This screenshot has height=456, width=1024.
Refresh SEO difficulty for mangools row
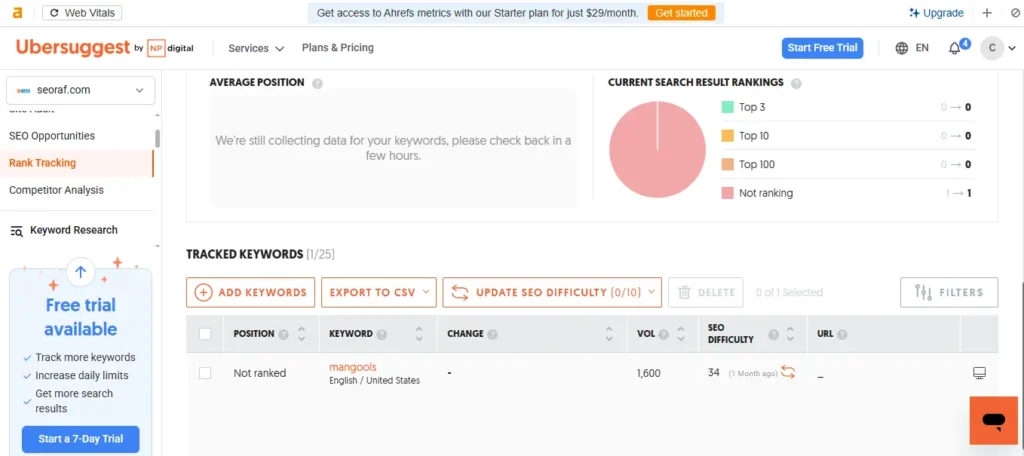tap(788, 372)
